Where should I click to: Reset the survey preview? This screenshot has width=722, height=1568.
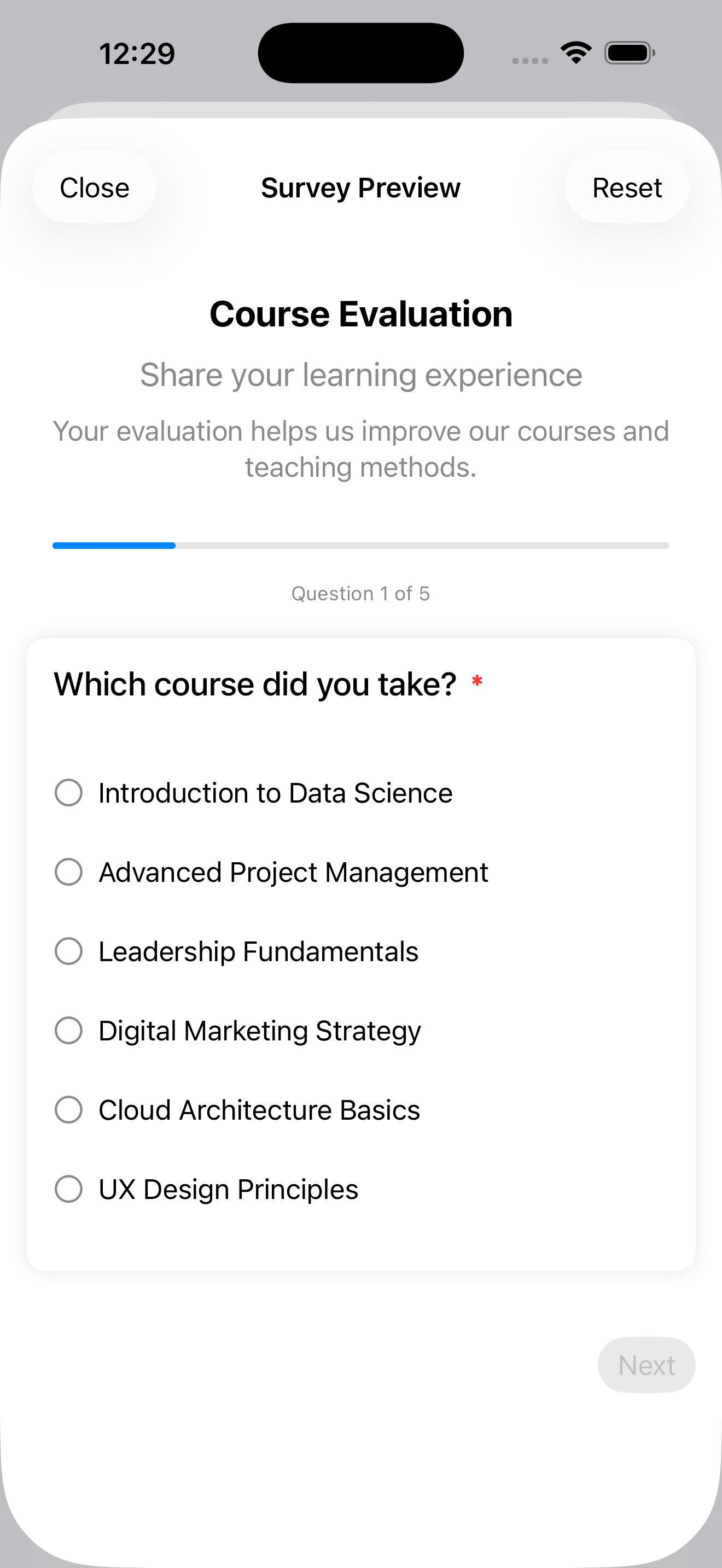[x=626, y=188]
